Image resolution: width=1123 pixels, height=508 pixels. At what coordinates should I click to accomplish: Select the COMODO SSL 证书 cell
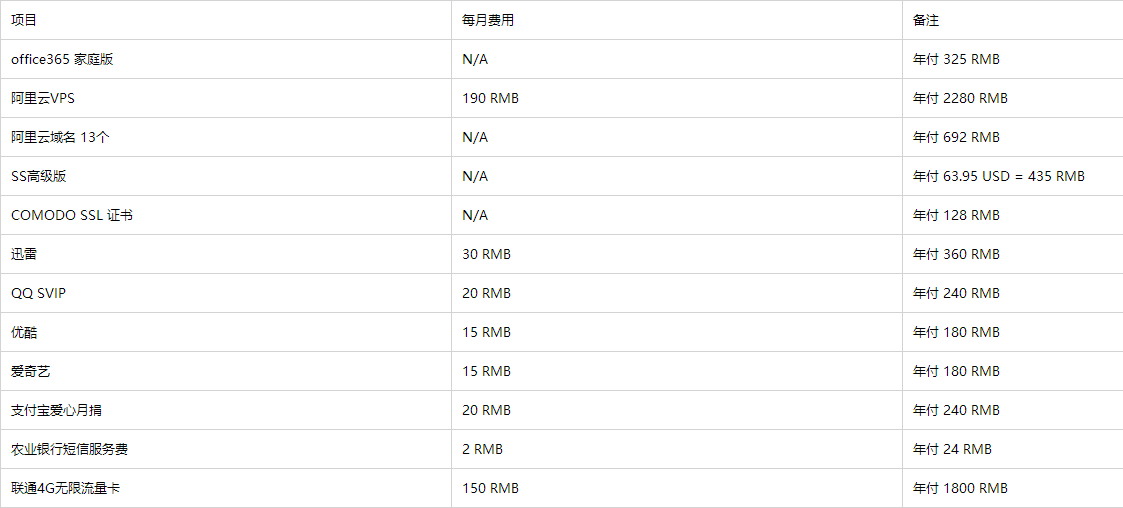click(72, 215)
